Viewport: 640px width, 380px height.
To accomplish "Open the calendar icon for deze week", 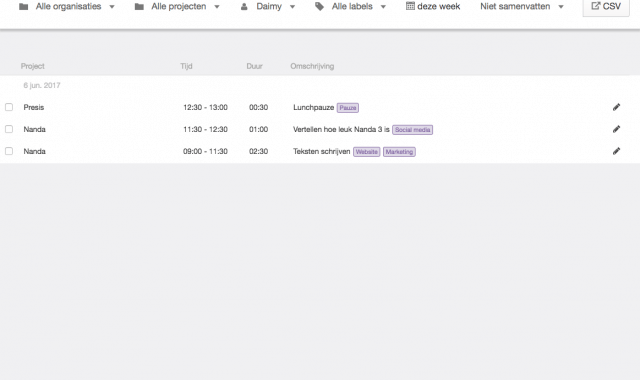I will coord(410,6).
